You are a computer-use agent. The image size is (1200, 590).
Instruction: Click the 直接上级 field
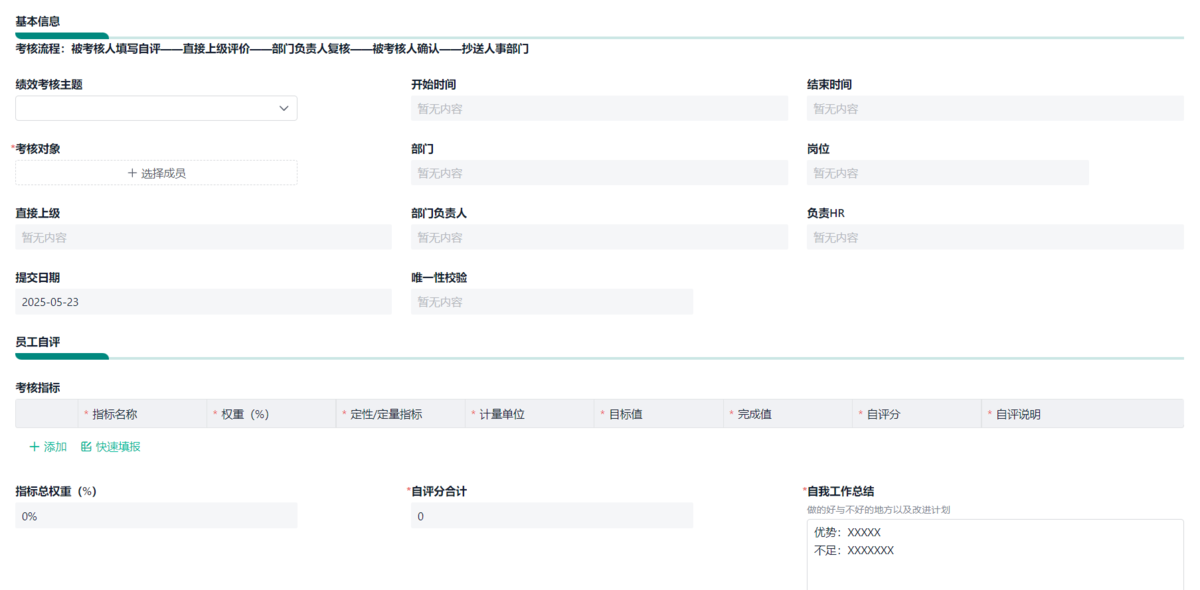[203, 237]
